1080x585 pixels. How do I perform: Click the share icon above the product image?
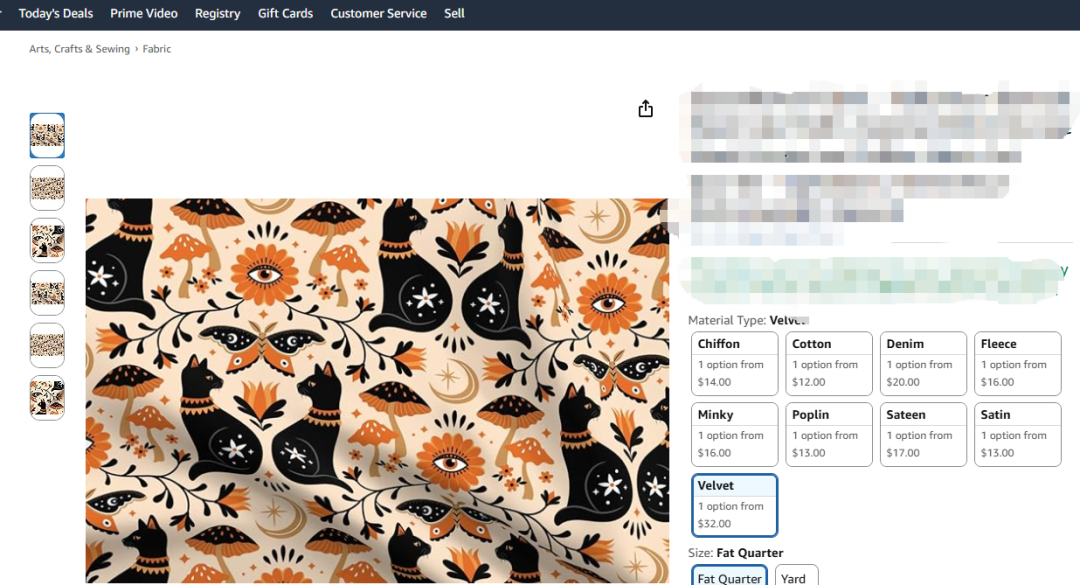click(645, 108)
